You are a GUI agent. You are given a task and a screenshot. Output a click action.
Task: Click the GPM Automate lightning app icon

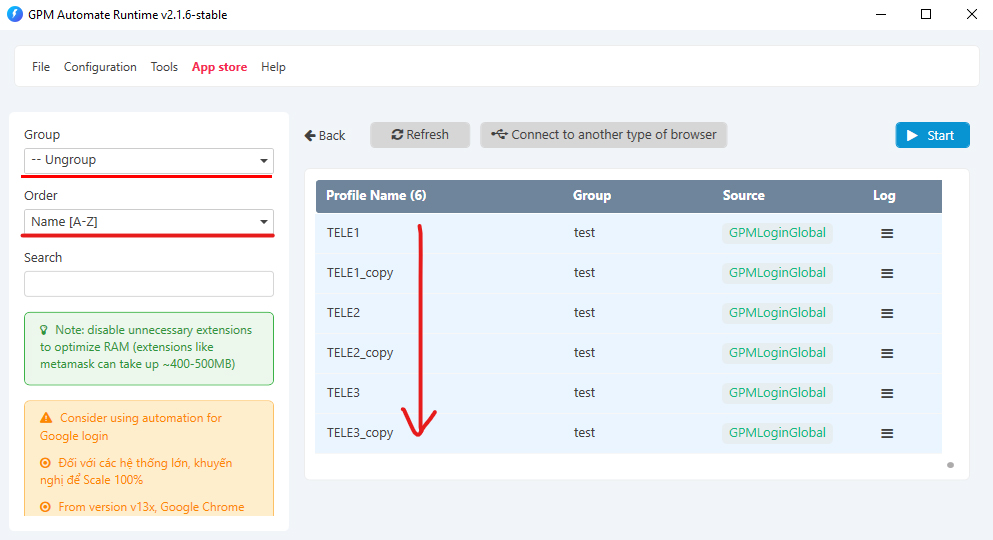click(x=15, y=14)
